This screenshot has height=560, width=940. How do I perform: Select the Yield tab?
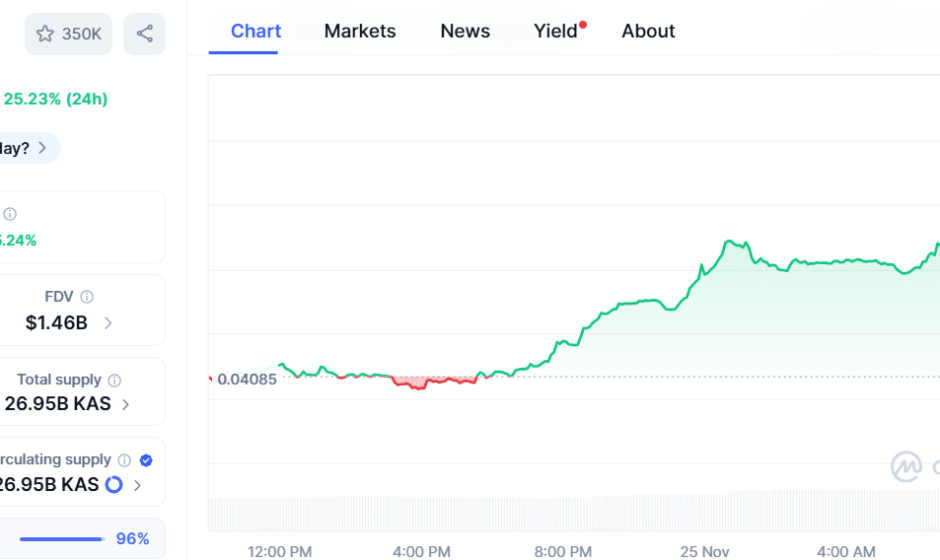point(556,31)
